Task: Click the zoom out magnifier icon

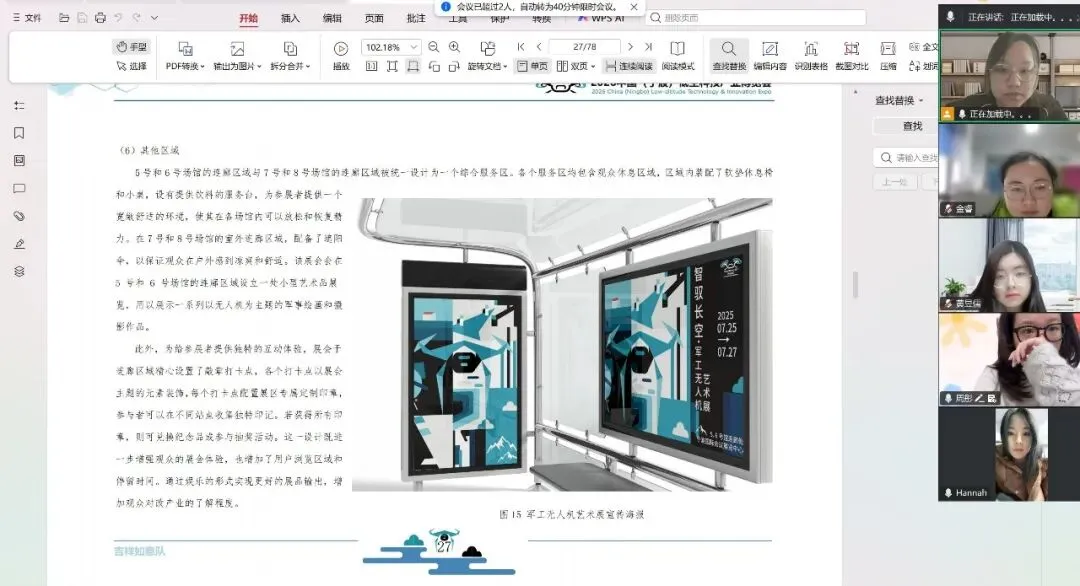Action: tap(433, 47)
